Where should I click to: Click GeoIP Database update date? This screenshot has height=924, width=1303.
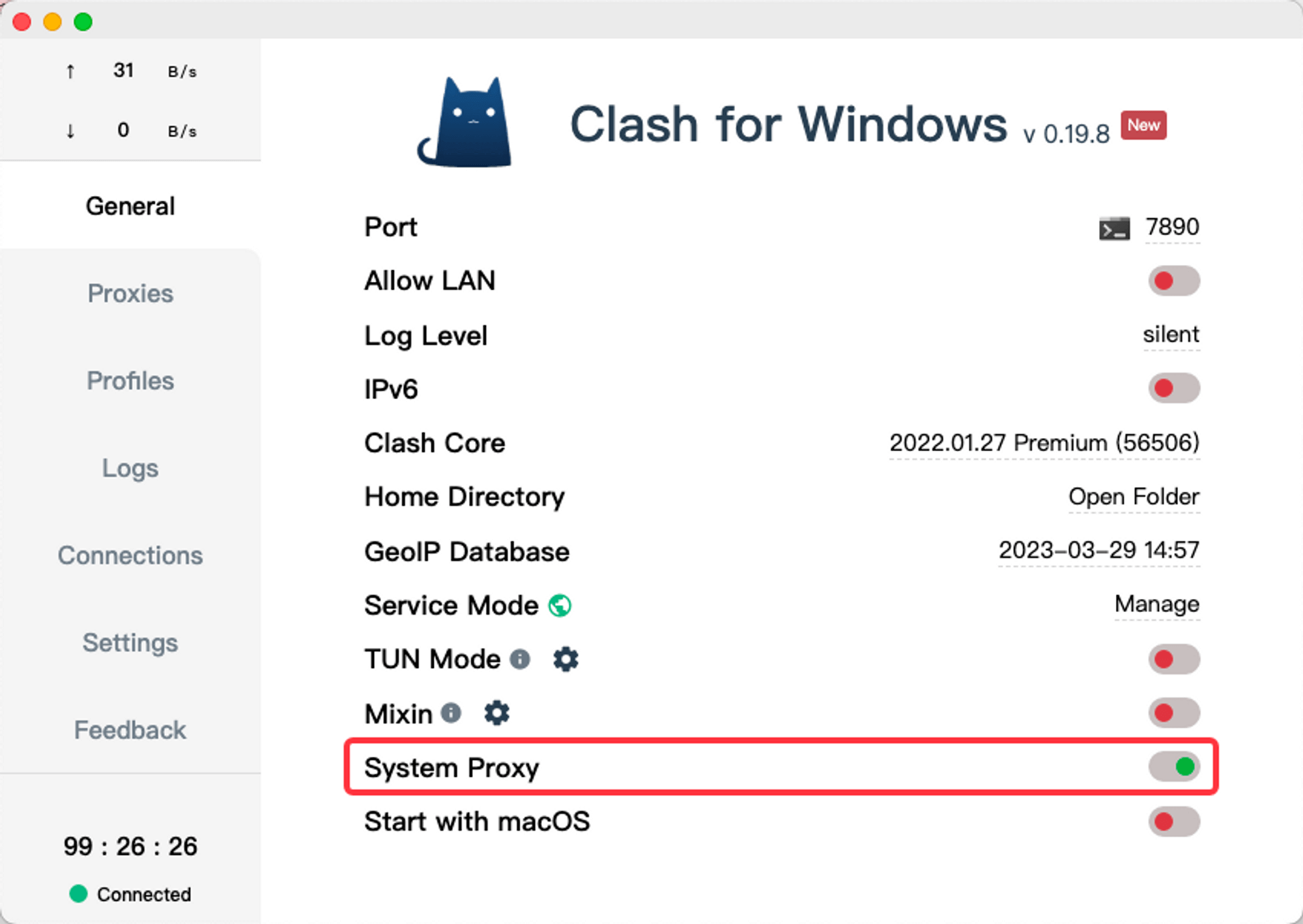pos(1099,550)
